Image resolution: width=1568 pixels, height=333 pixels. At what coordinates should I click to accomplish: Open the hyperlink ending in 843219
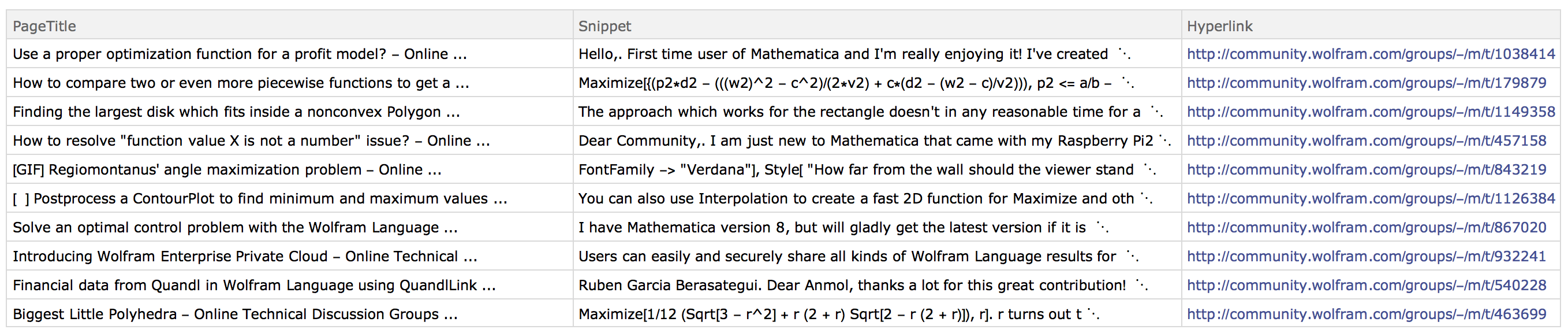point(1367,169)
